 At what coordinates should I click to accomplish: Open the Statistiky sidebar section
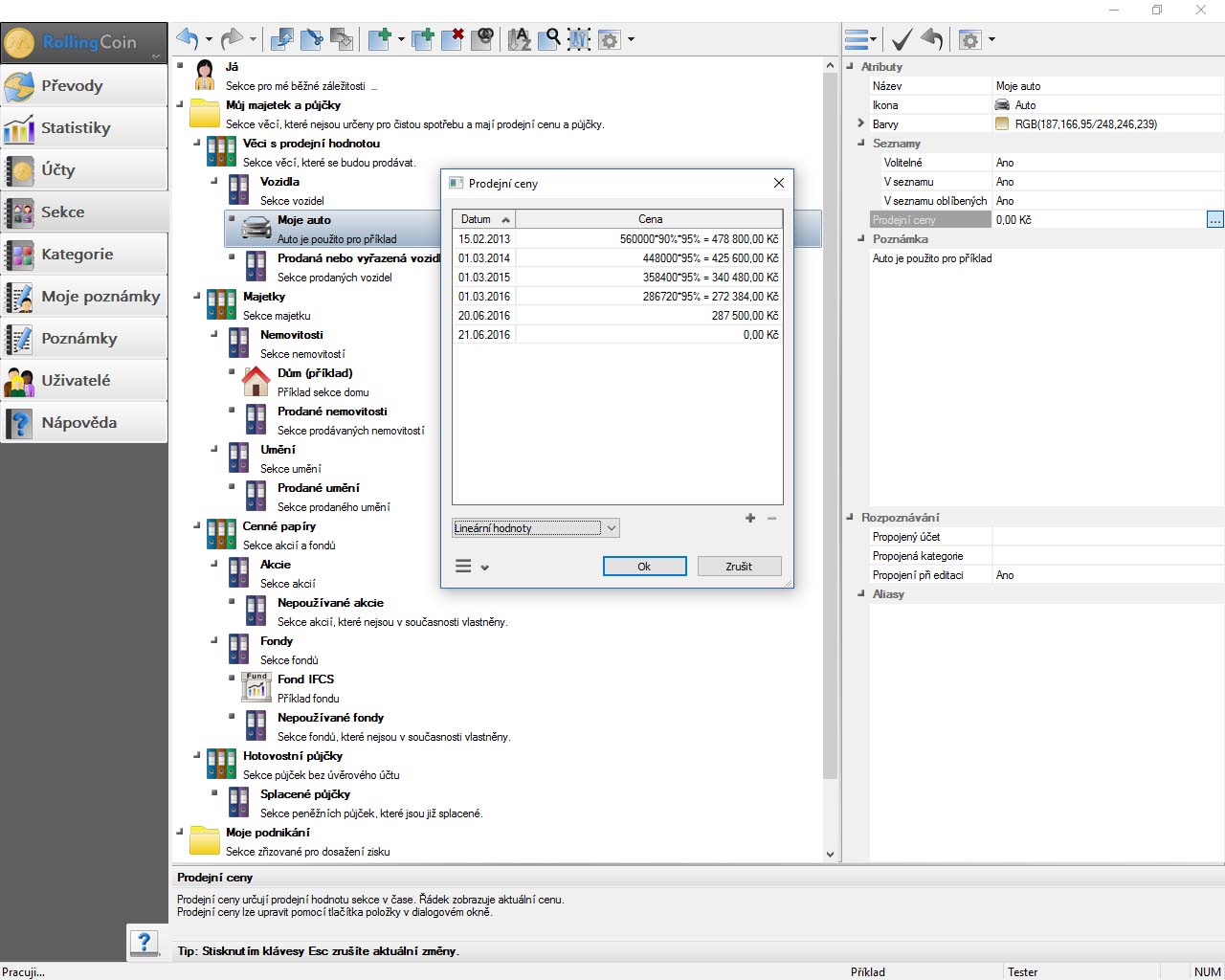pos(84,127)
